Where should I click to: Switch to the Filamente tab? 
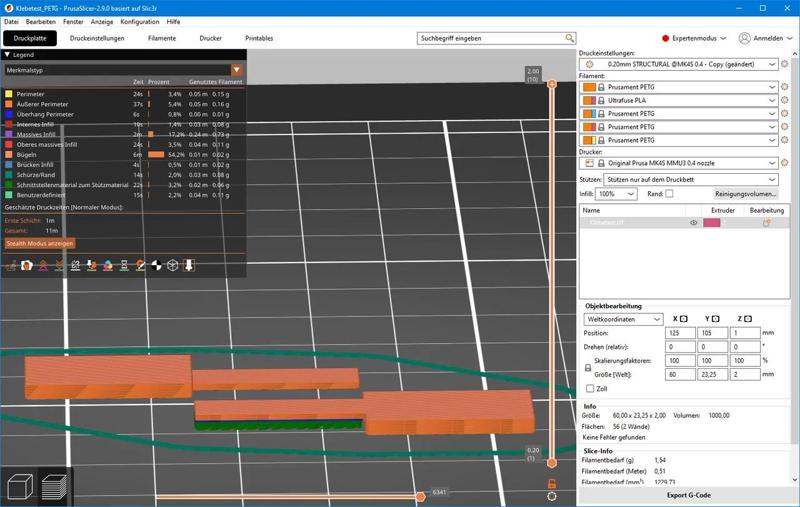[x=162, y=38]
